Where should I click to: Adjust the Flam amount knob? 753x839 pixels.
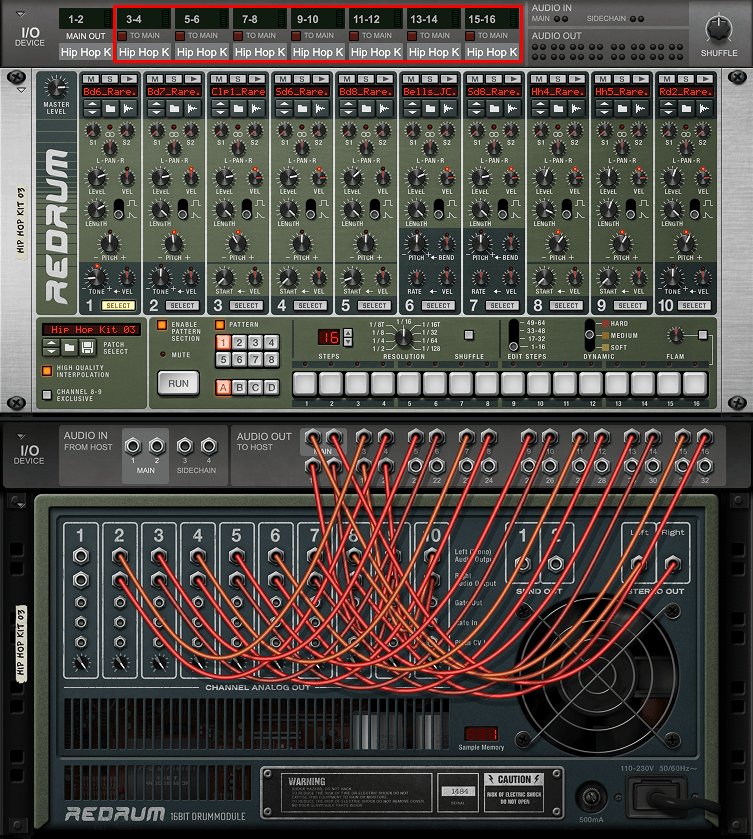676,335
